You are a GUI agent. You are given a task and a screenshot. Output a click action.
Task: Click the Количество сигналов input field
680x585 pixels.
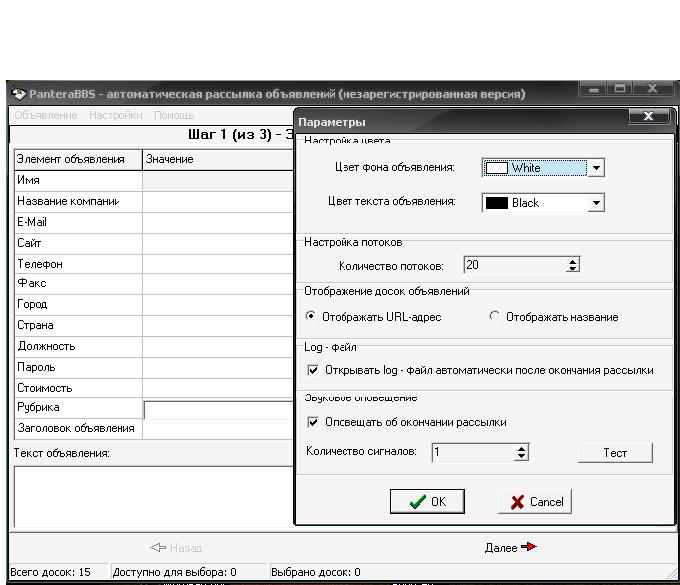point(473,452)
